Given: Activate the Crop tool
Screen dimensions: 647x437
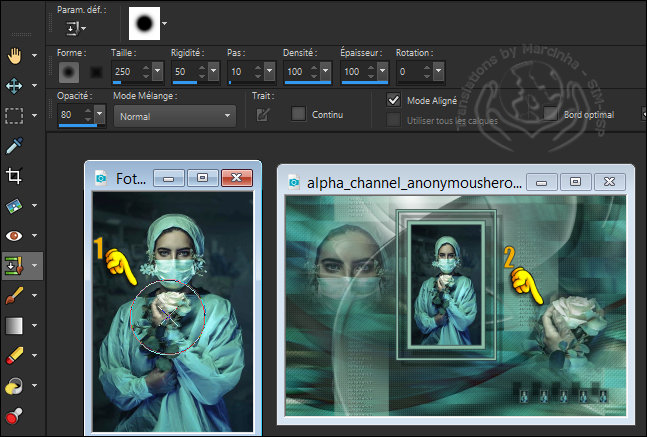Looking at the screenshot, I should [14, 176].
